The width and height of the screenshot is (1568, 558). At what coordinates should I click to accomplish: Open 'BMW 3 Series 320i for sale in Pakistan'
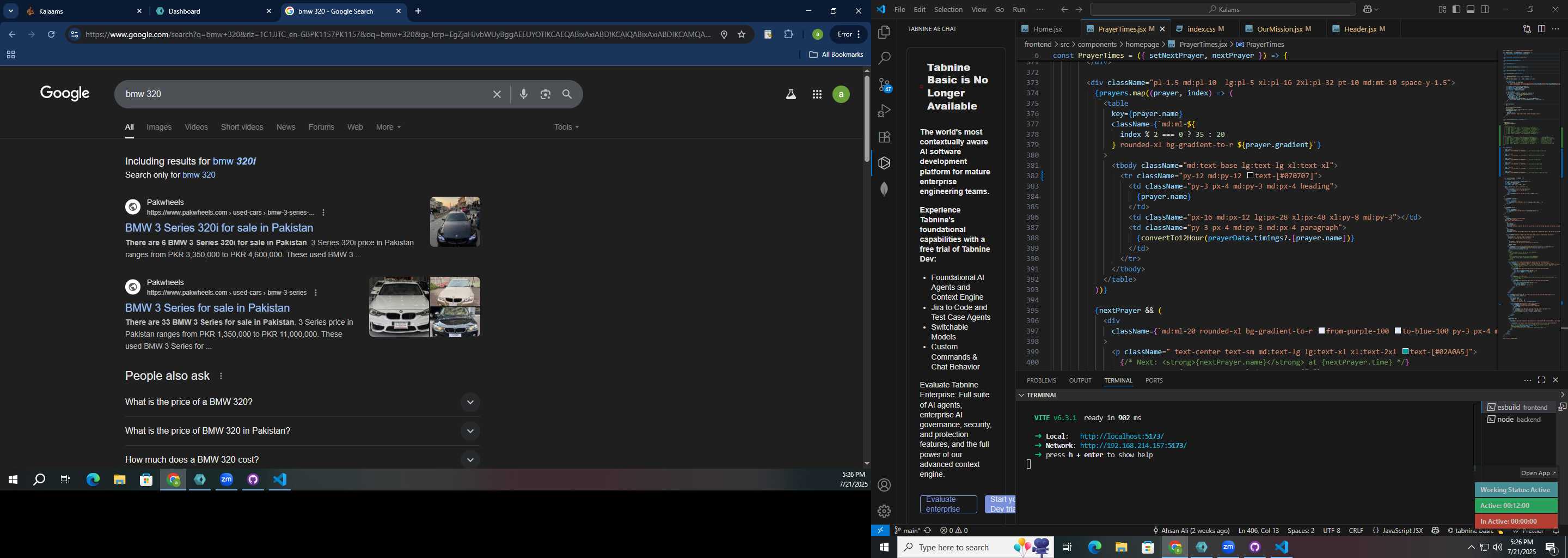point(219,228)
